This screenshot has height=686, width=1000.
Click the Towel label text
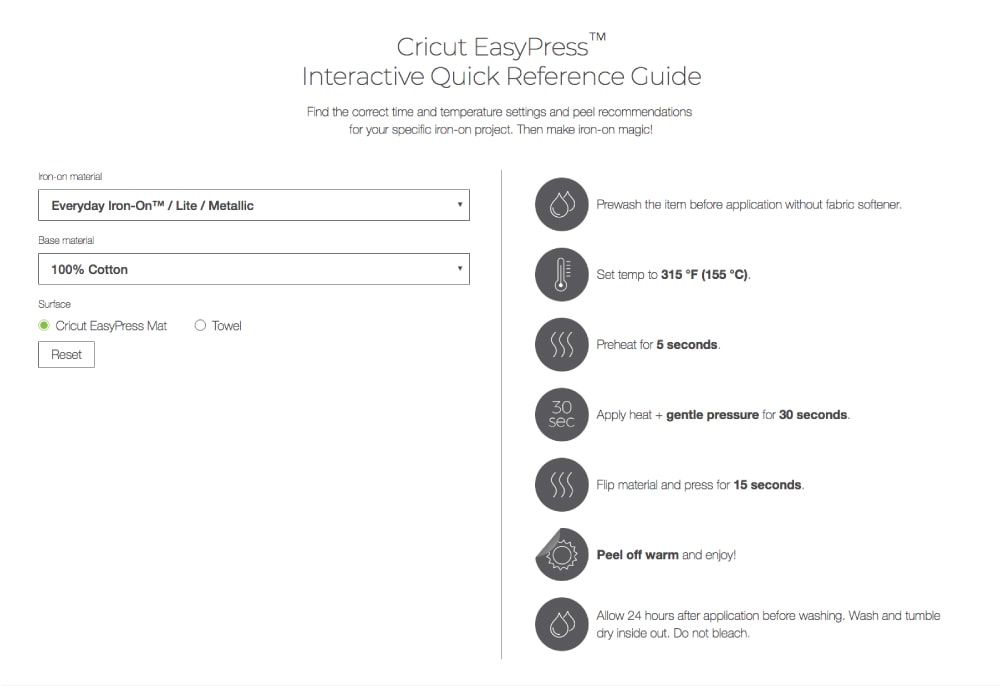227,326
